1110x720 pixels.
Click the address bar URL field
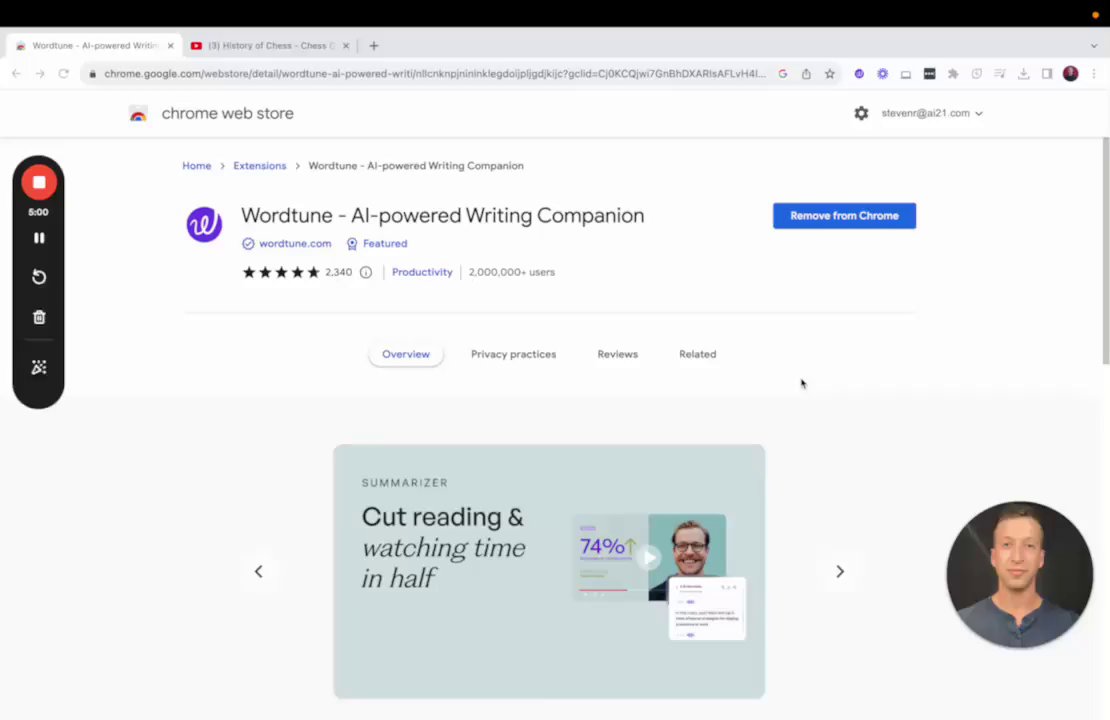(x=435, y=74)
